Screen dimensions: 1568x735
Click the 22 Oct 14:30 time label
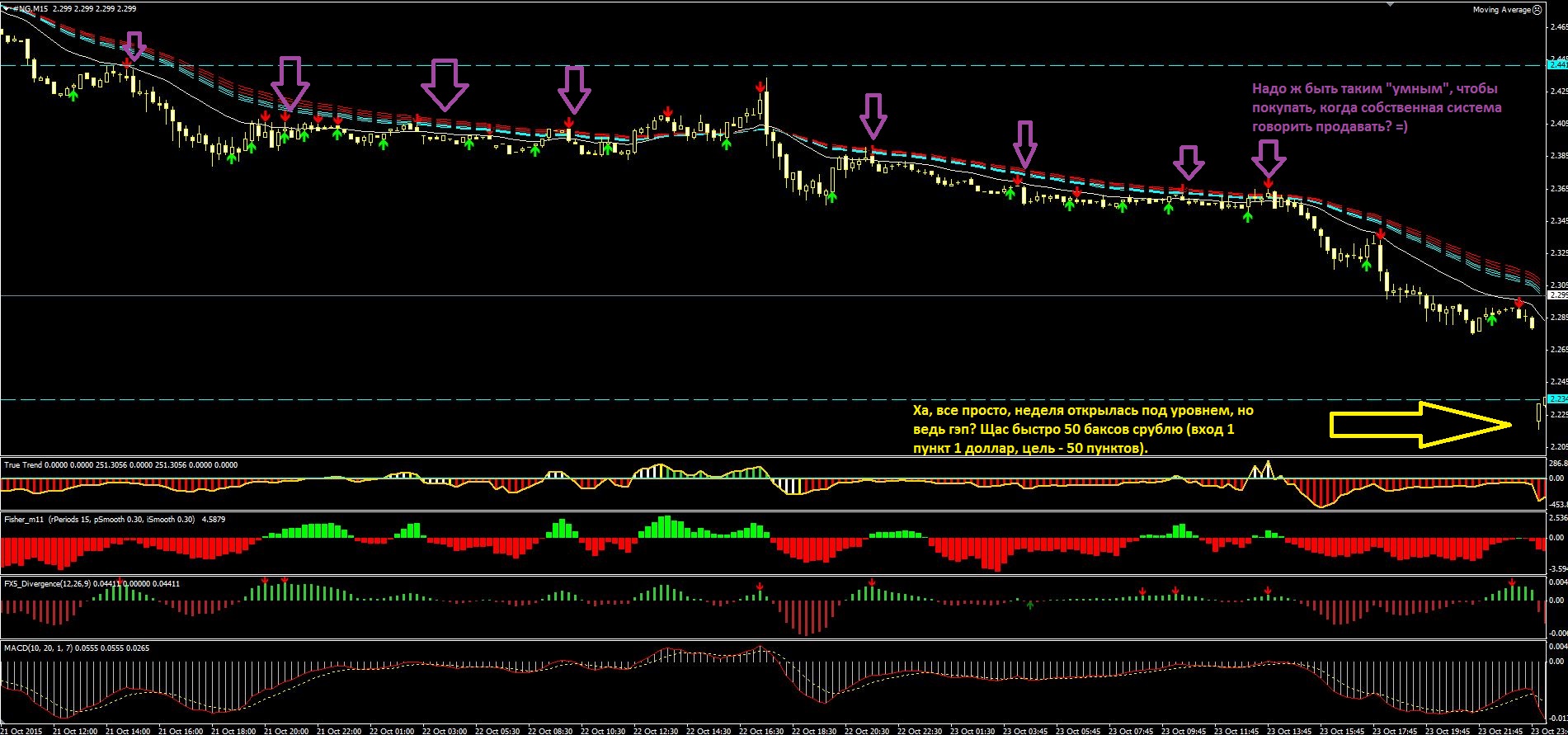click(709, 731)
